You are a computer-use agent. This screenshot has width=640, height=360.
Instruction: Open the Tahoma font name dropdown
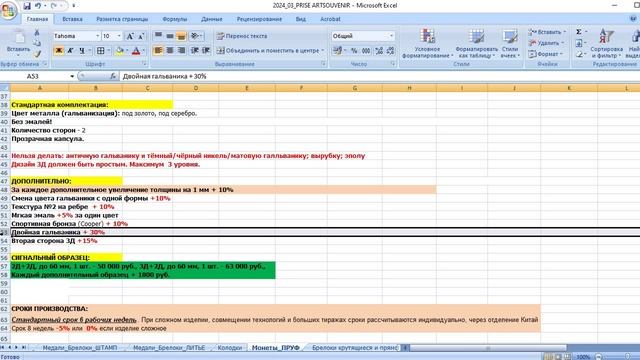point(98,36)
